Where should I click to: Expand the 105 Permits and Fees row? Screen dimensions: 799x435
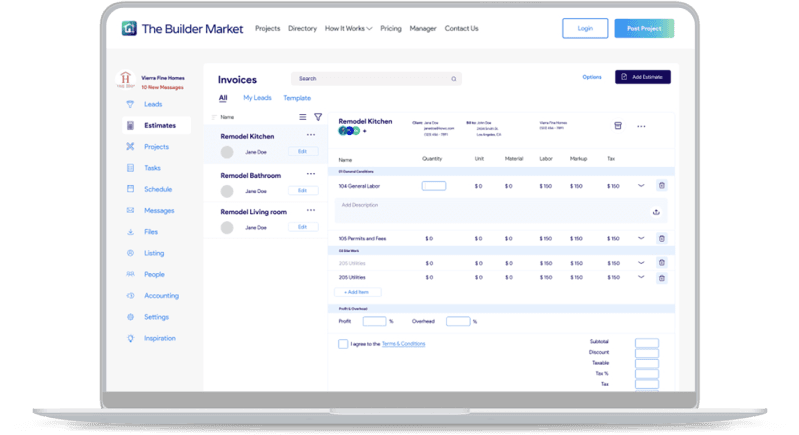pyautogui.click(x=641, y=238)
